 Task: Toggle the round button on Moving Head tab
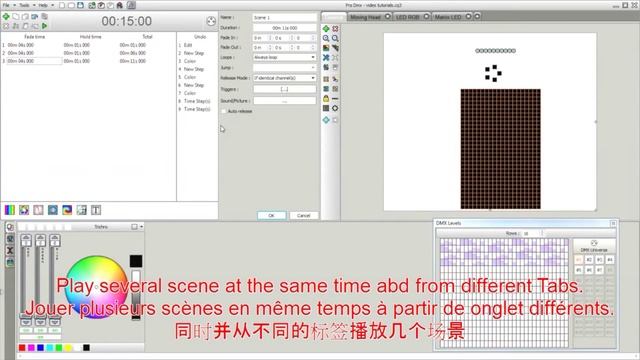387,16
